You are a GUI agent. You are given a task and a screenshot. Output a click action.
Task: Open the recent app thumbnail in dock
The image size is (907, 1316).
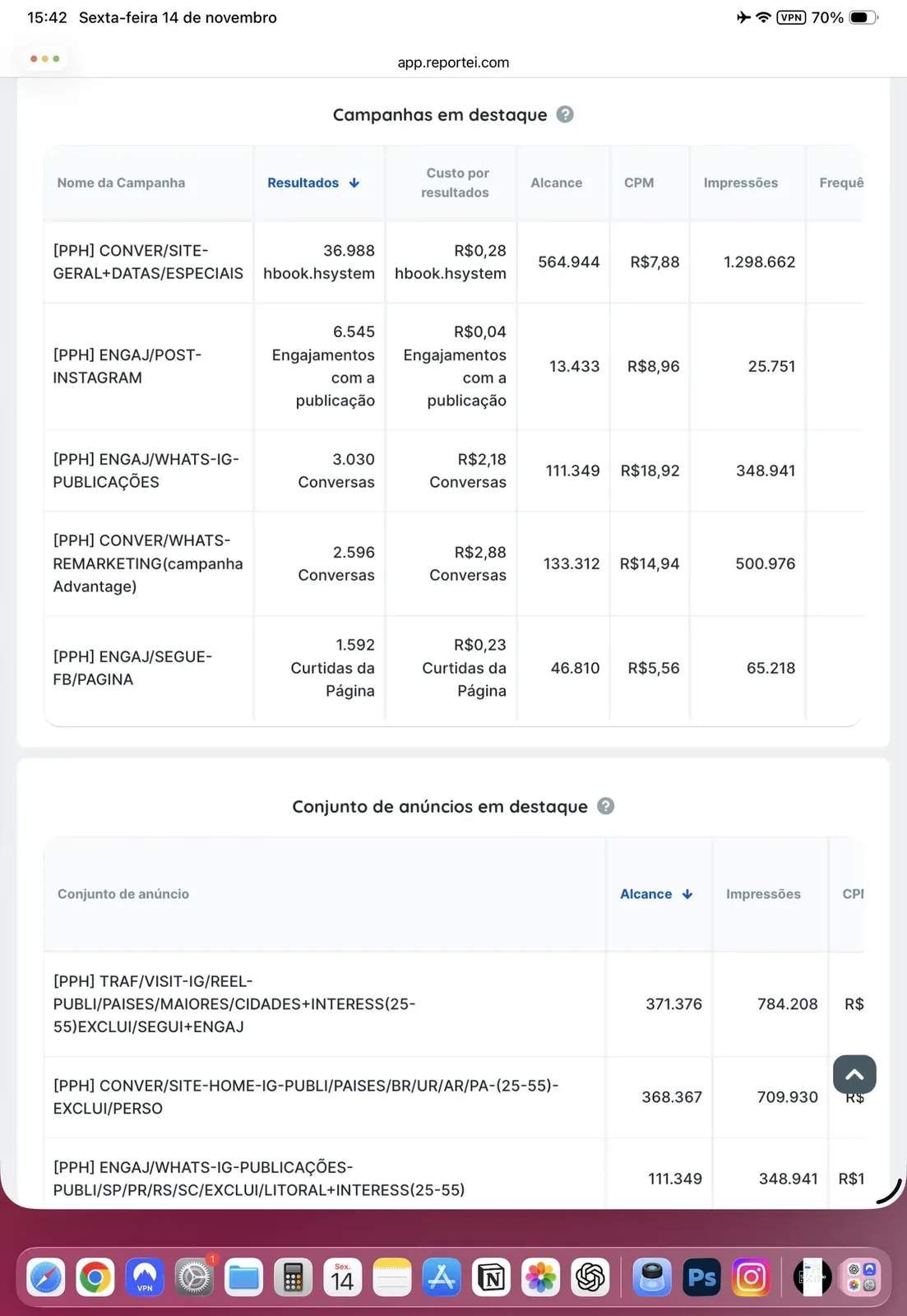[812, 1277]
